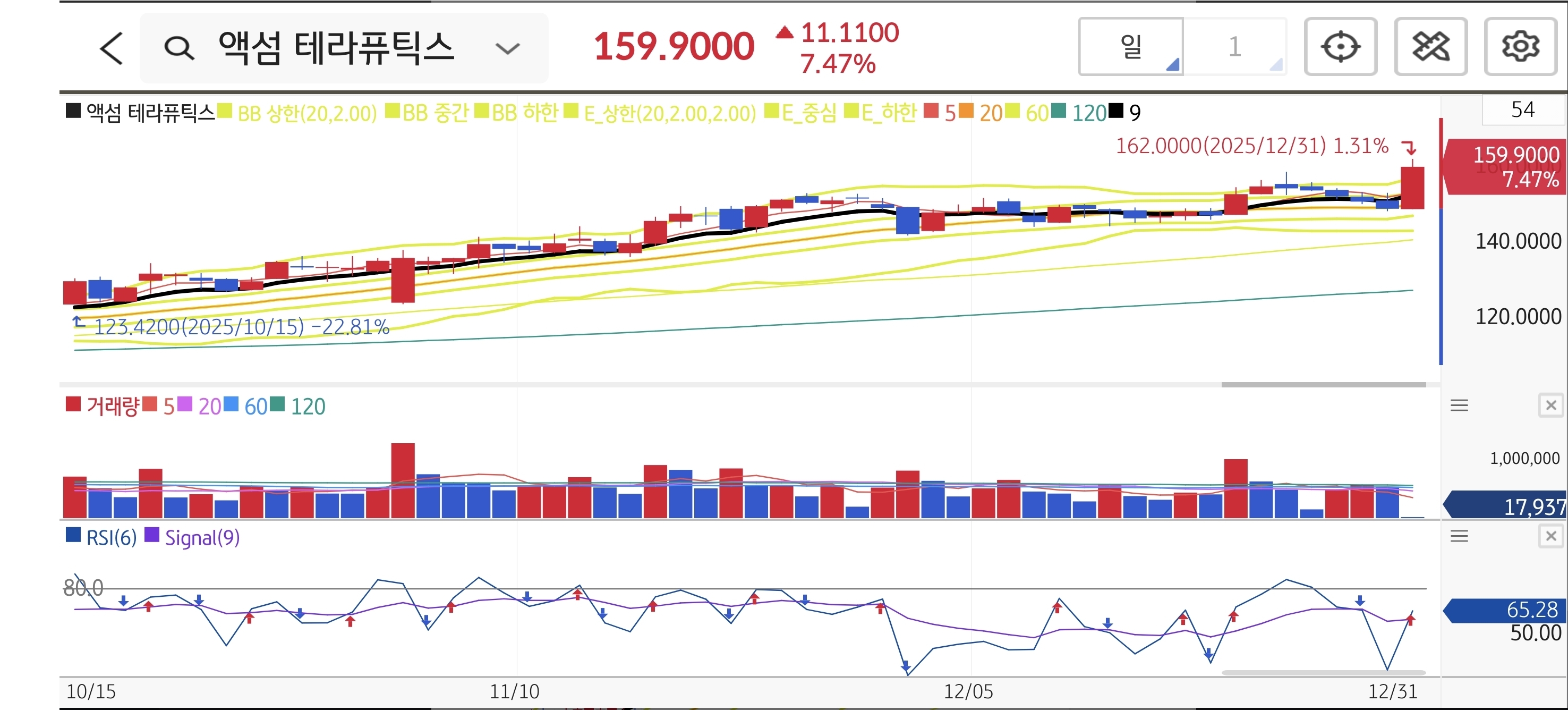This screenshot has height=710, width=1568.
Task: Open the RSI panel hamburger menu
Action: point(1459,536)
